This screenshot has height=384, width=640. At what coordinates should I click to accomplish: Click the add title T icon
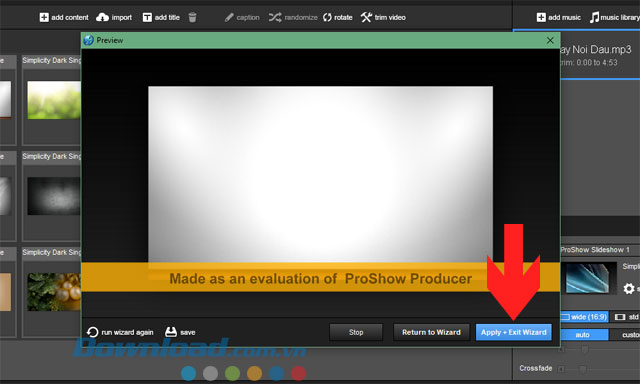[147, 17]
